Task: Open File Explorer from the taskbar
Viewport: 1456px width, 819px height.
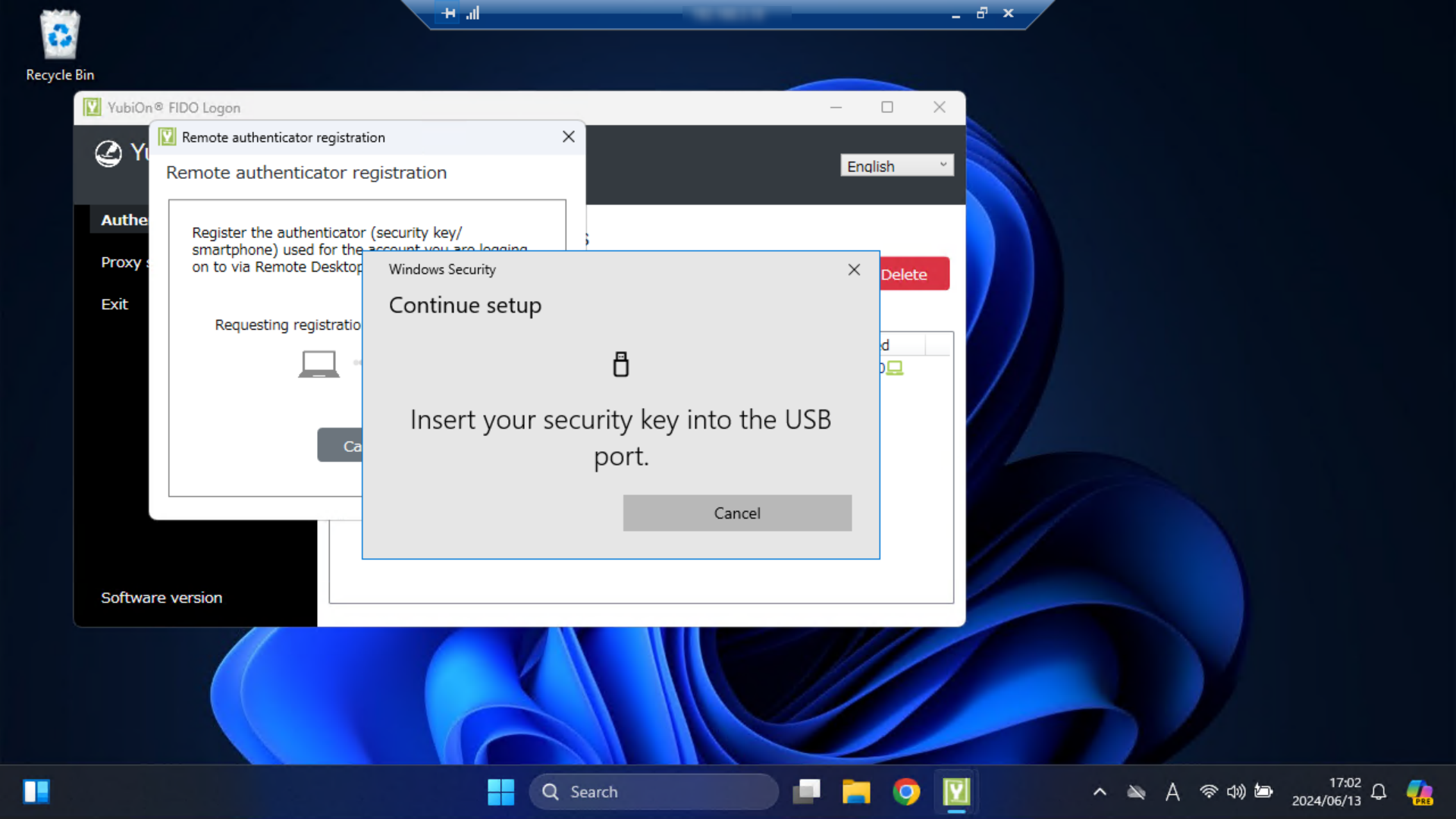Action: (x=856, y=792)
